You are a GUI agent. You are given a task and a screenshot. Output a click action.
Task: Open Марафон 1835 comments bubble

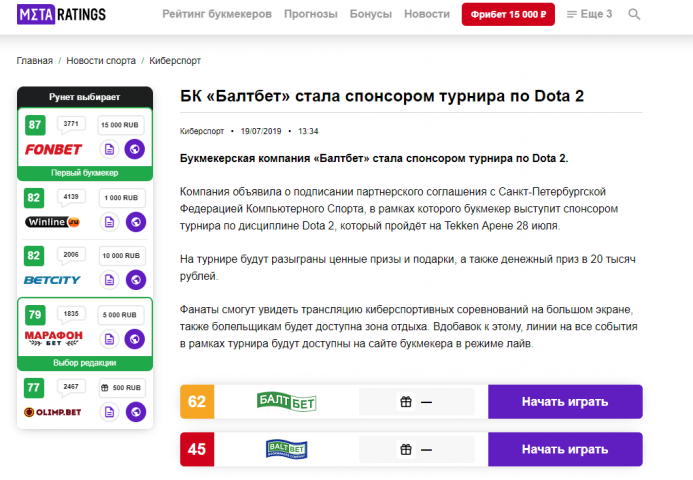tap(71, 315)
